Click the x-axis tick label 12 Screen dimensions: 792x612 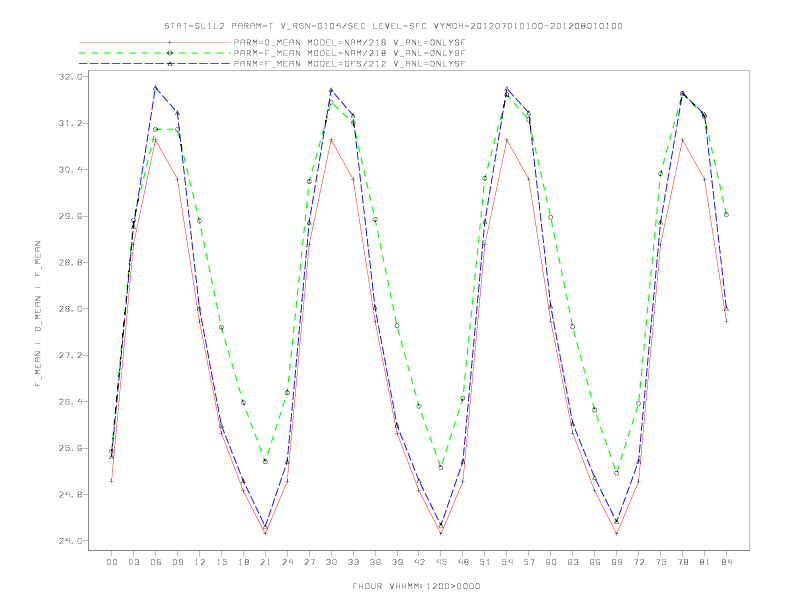click(200, 562)
